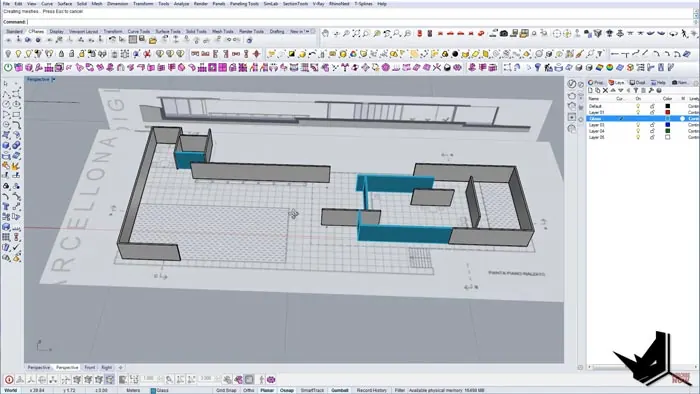
Task: Click the Layers panel horizontal scrollbar
Action: click(641, 367)
